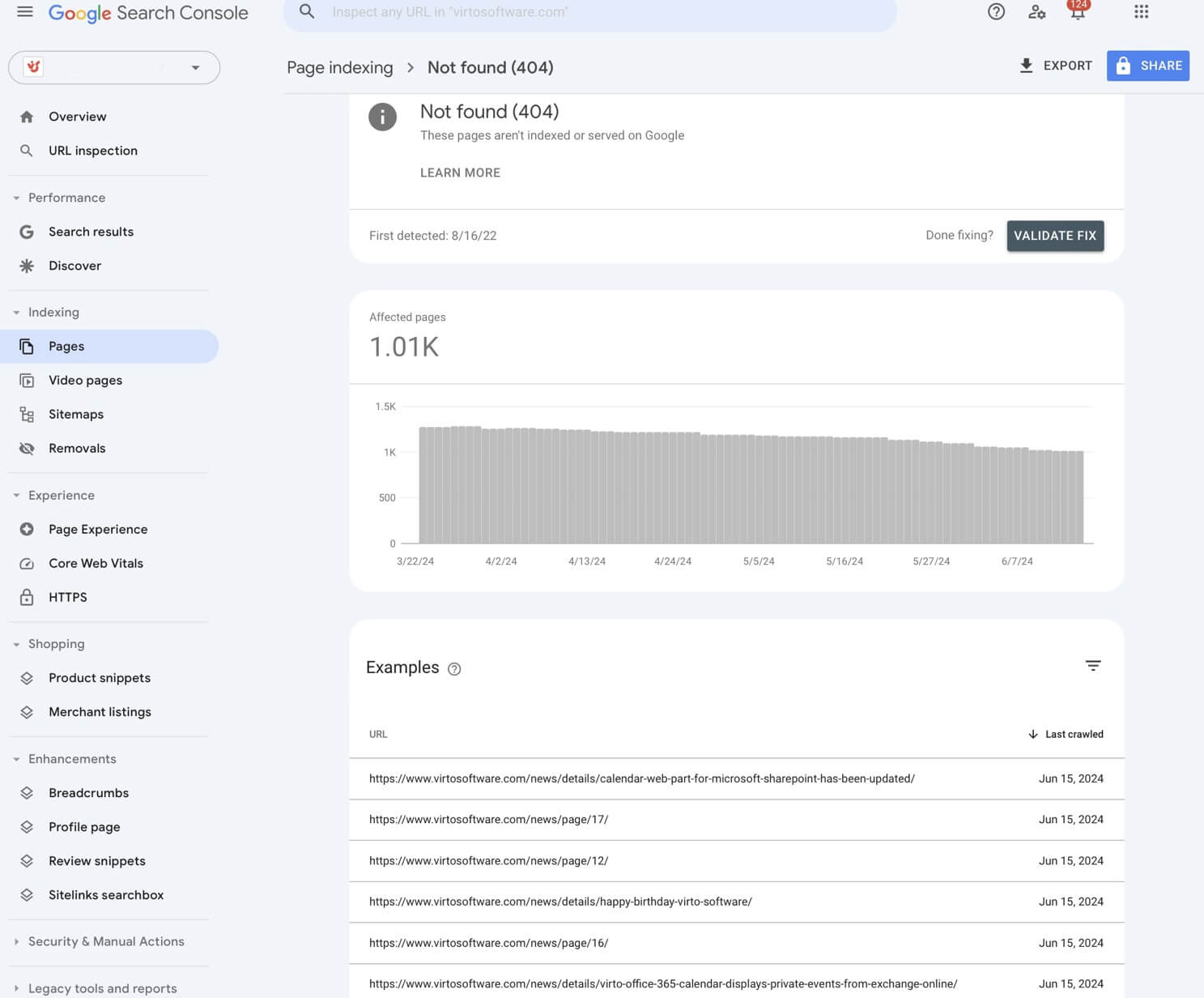The image size is (1204, 998).
Task: Click the Export download icon
Action: pyautogui.click(x=1026, y=66)
